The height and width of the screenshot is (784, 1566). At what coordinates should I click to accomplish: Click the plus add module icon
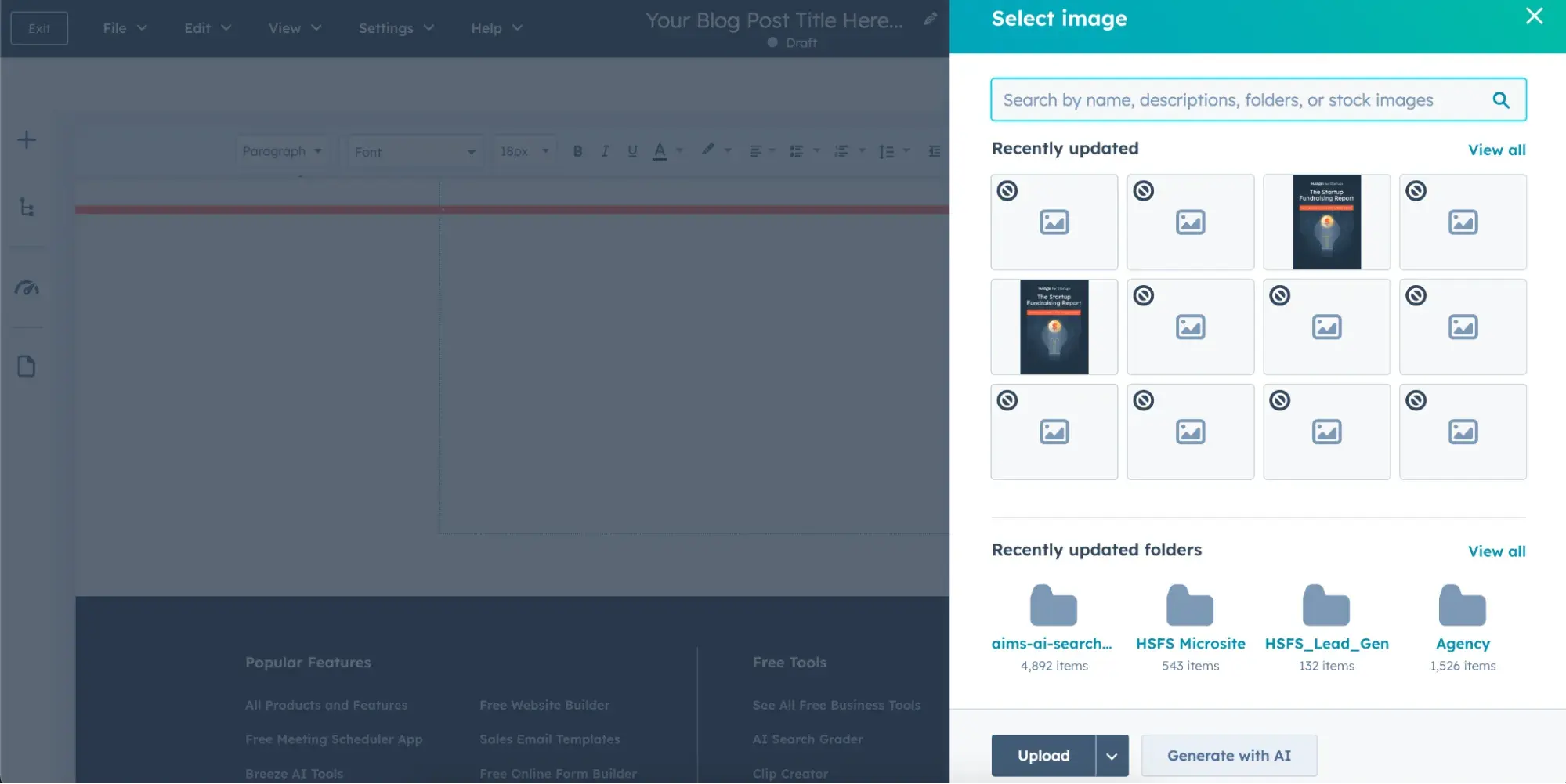click(27, 140)
